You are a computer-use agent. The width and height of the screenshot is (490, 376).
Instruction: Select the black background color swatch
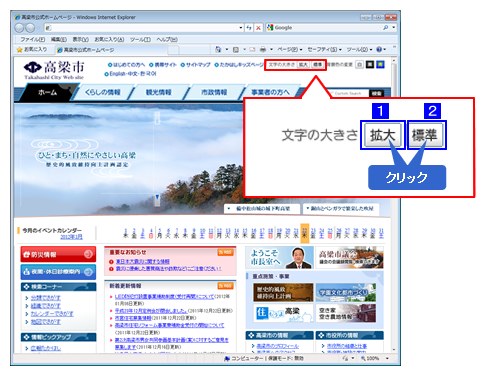pyautogui.click(x=370, y=64)
